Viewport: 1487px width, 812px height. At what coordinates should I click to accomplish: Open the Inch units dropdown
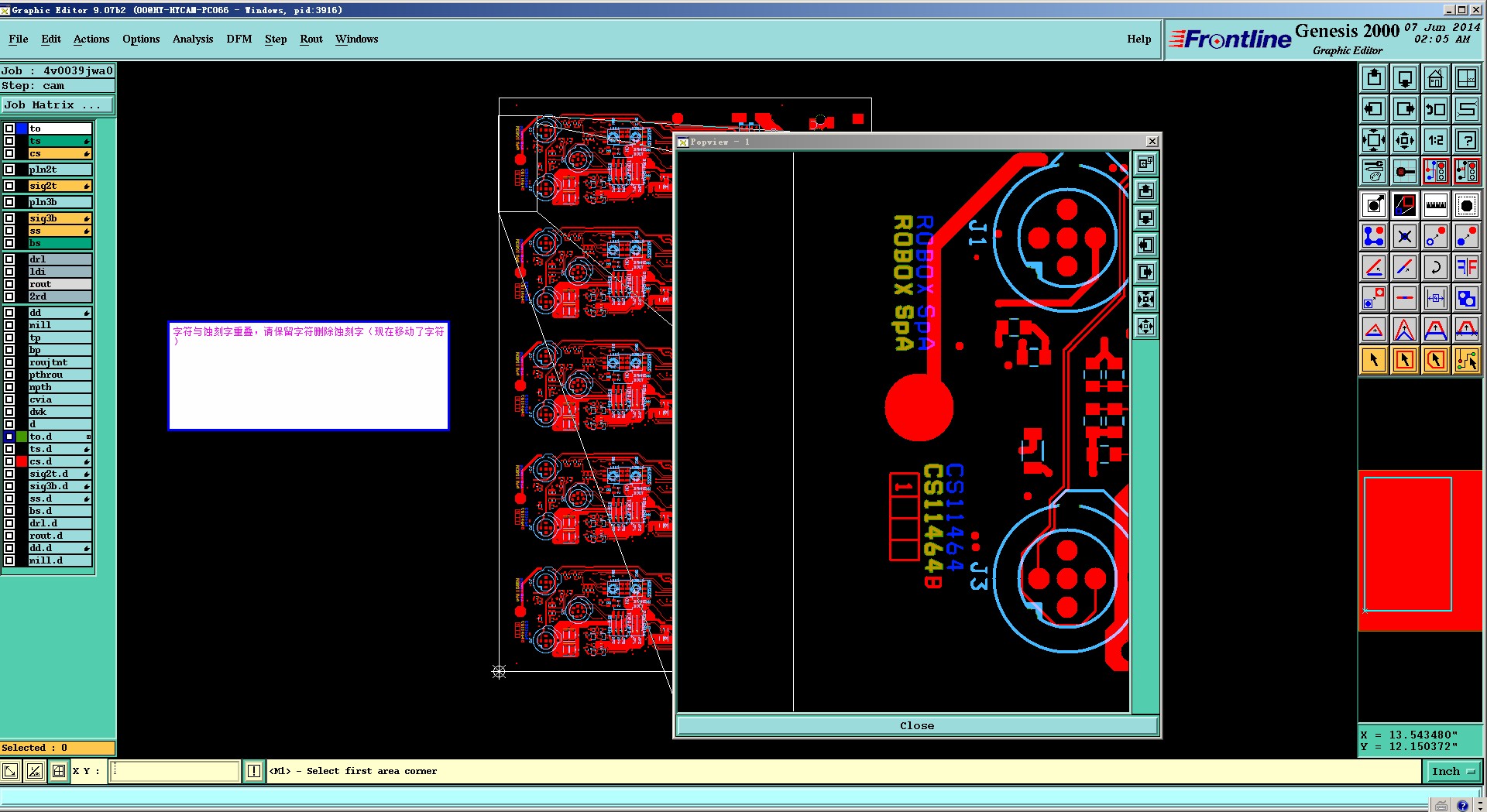pyautogui.click(x=1453, y=771)
